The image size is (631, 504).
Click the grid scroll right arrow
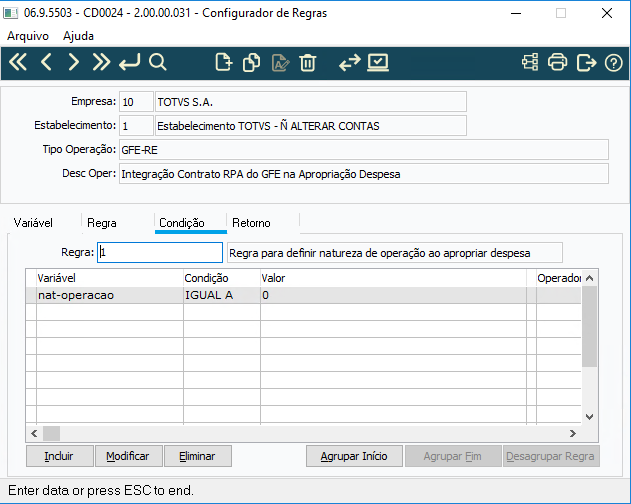coord(573,434)
